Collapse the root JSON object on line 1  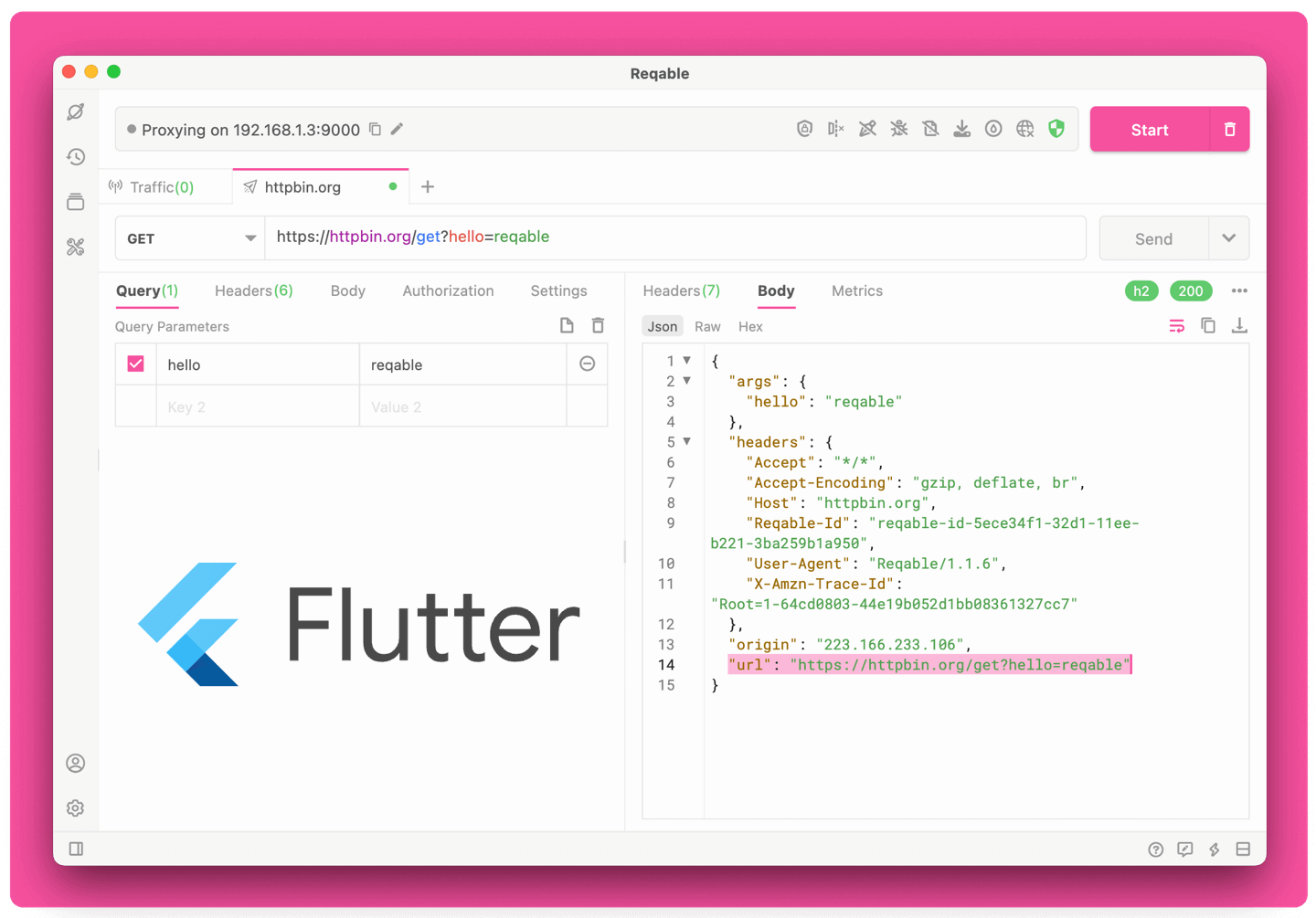pyautogui.click(x=687, y=361)
